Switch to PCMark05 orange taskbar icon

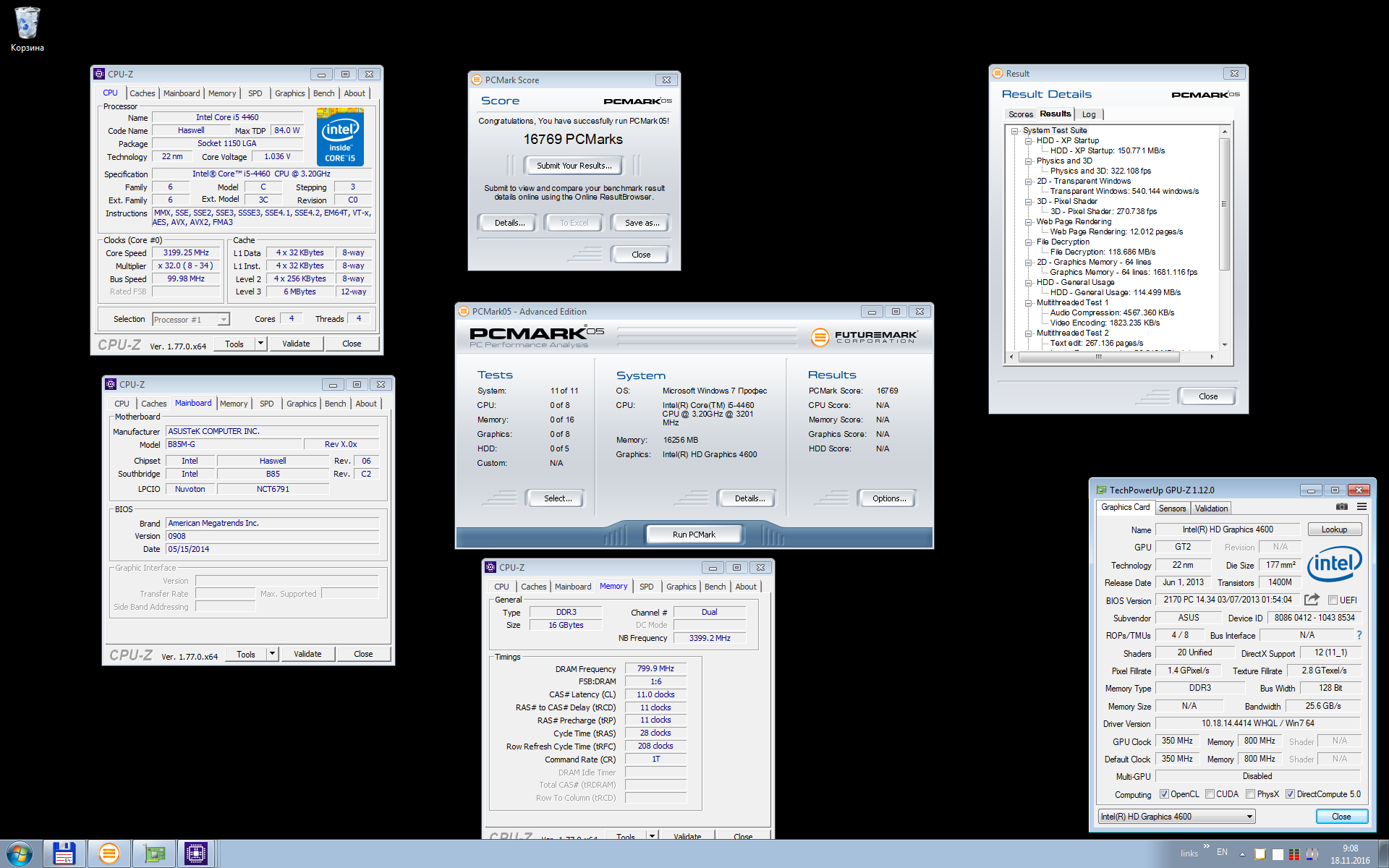point(109,854)
